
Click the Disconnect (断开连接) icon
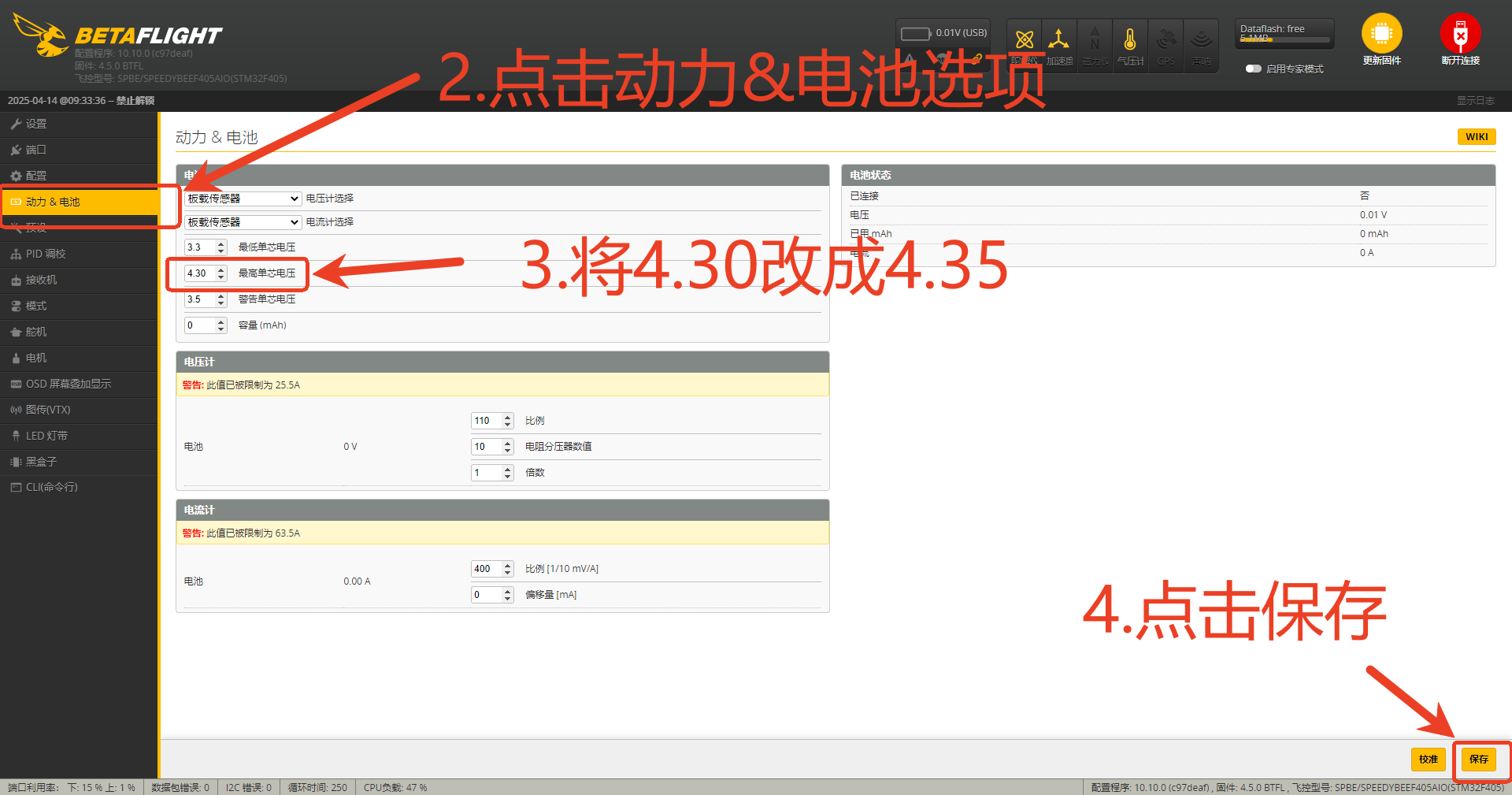[x=1460, y=35]
